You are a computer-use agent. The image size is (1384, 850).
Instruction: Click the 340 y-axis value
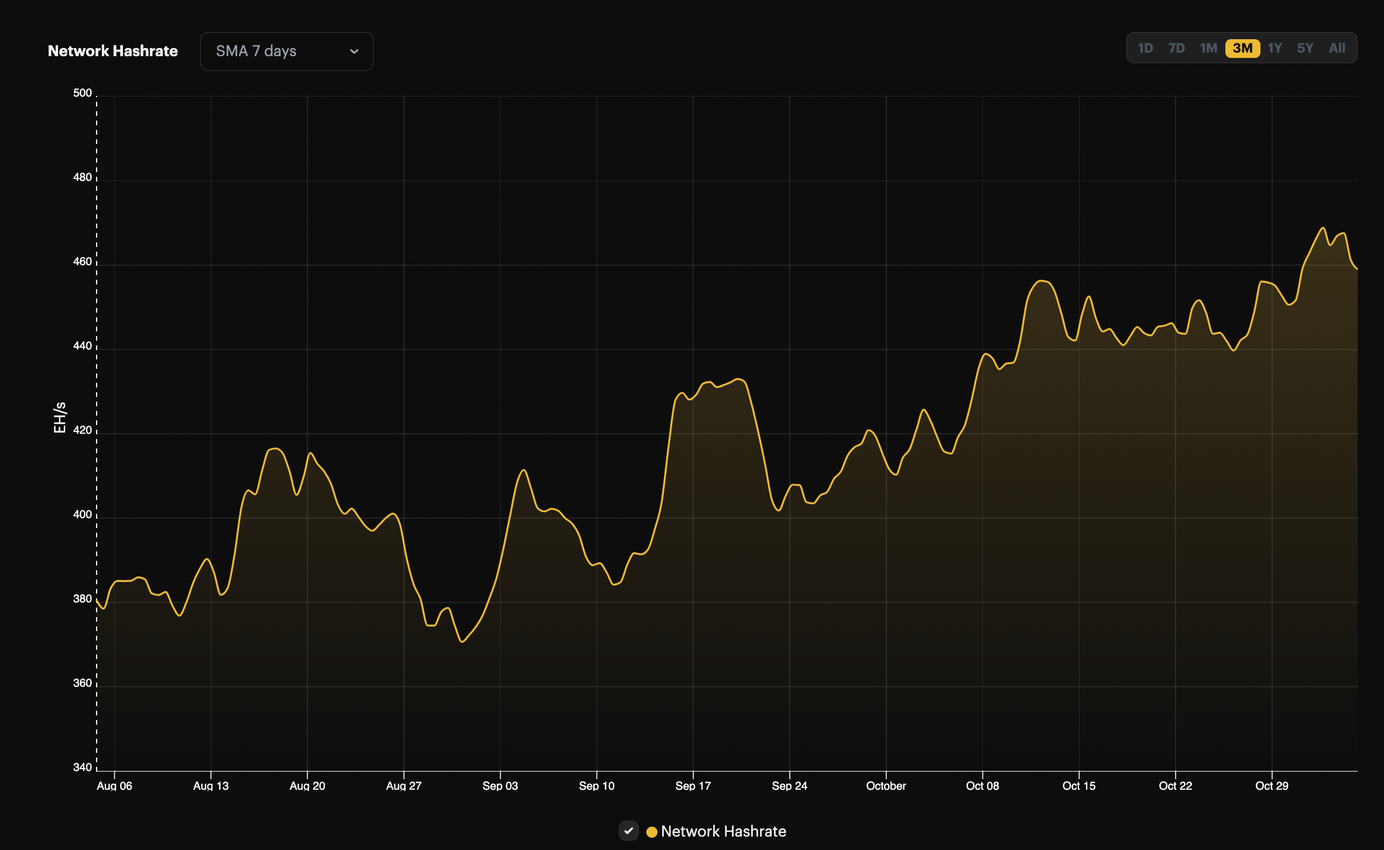82,768
